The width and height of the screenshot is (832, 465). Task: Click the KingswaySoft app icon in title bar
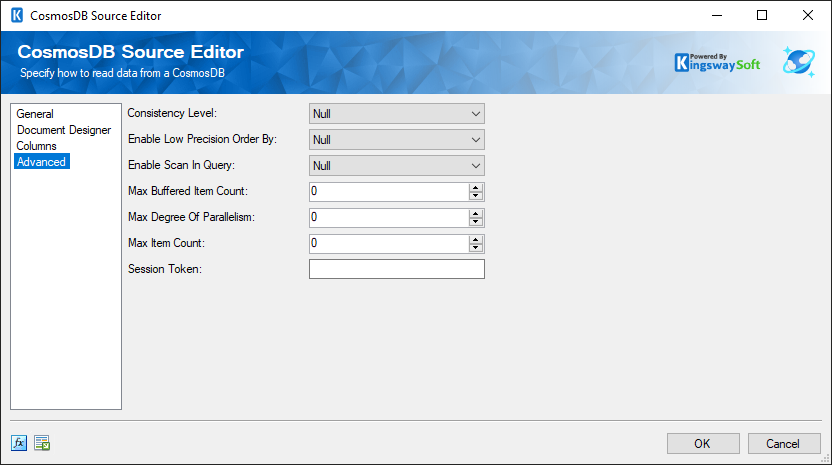click(17, 15)
